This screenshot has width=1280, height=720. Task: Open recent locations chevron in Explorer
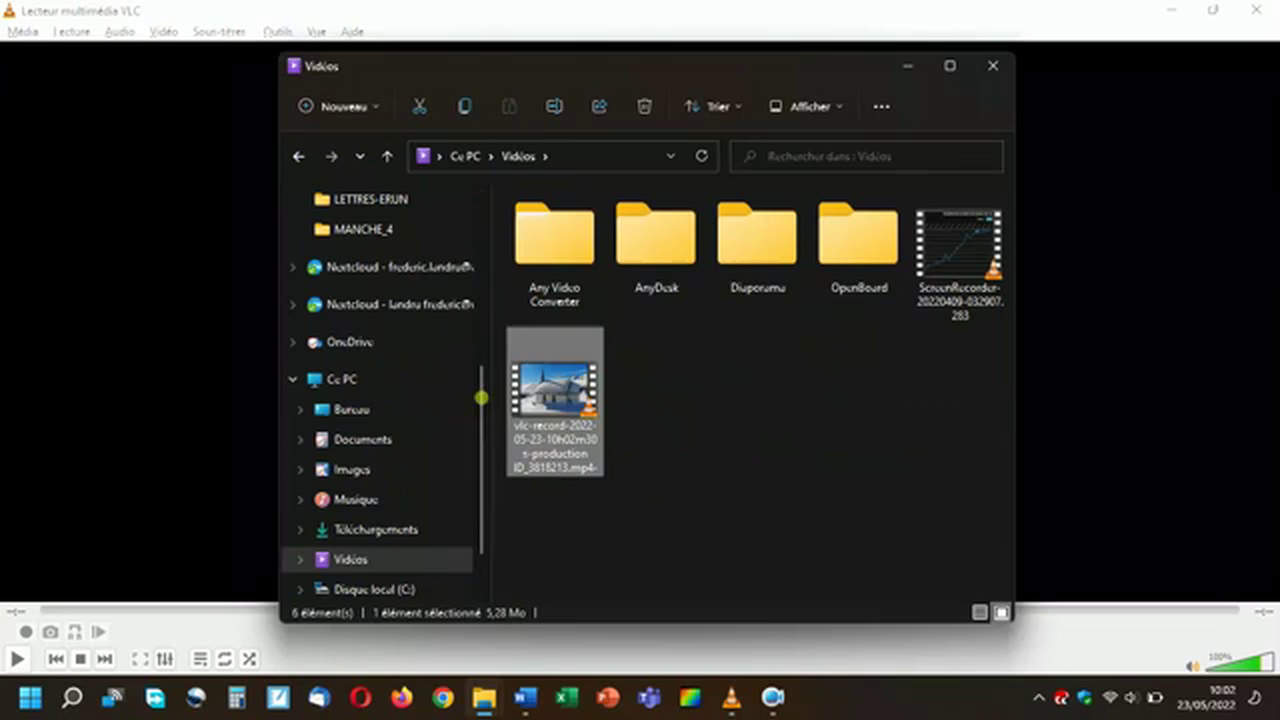360,157
